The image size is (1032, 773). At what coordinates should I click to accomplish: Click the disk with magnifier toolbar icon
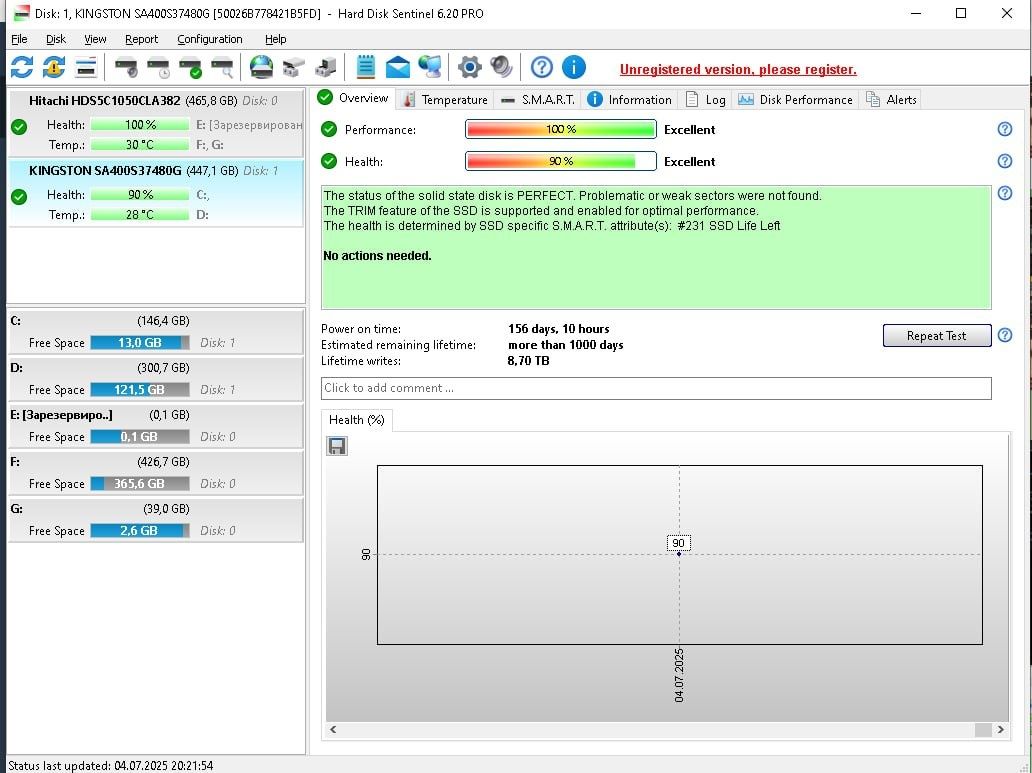(x=222, y=67)
